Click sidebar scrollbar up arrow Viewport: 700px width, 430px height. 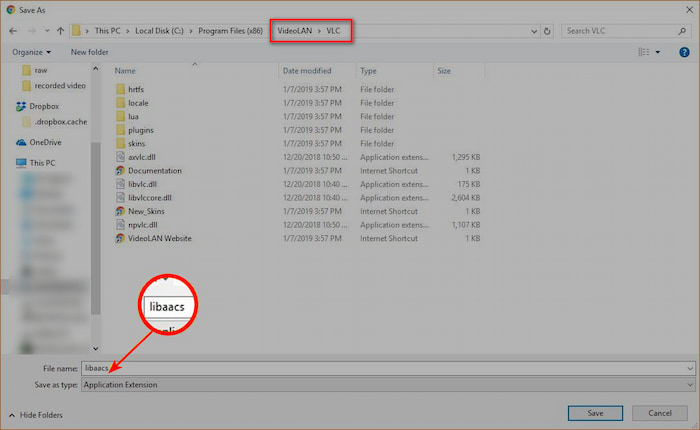click(96, 69)
